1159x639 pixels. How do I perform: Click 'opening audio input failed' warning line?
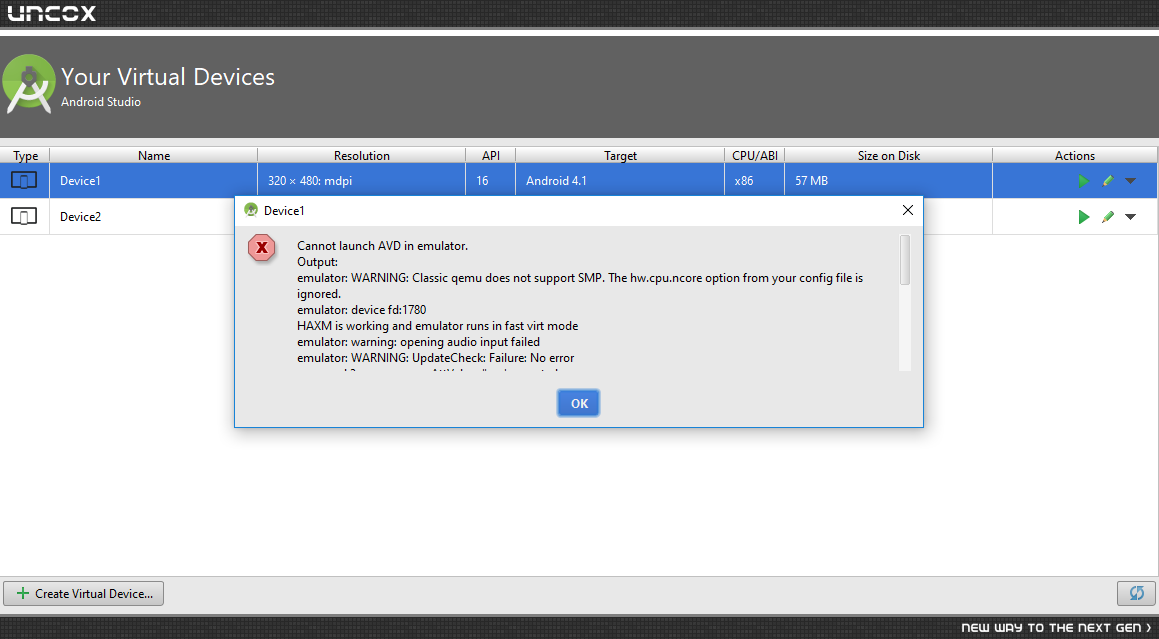tap(418, 342)
